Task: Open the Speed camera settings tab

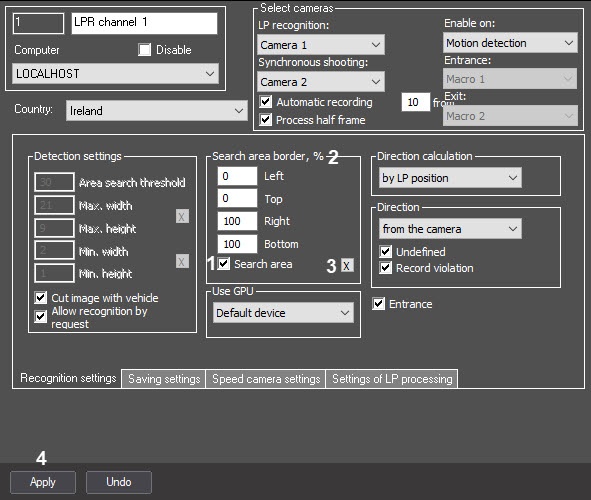Action: (x=266, y=379)
